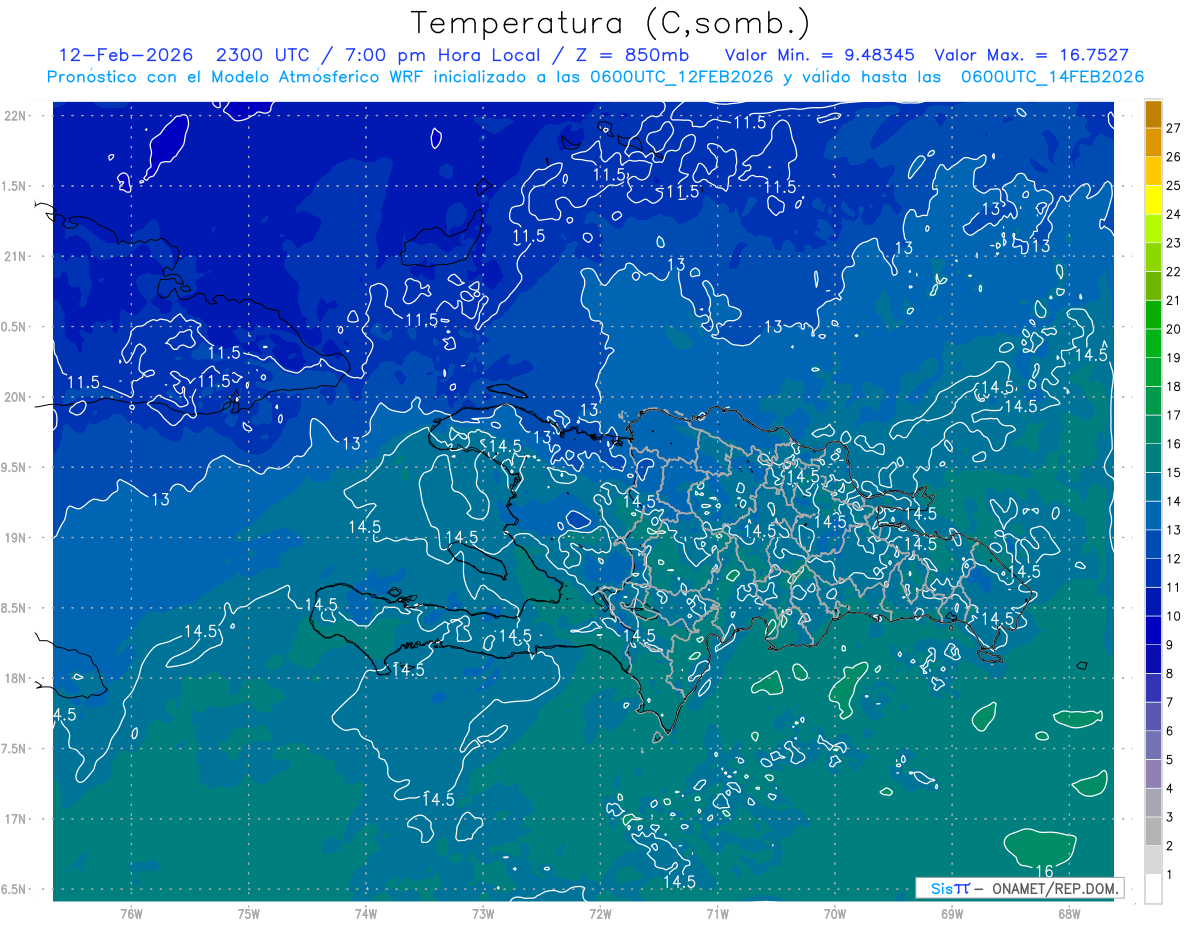
Task: Click the purple swatch between 5 and 6
Action: pyautogui.click(x=1153, y=746)
